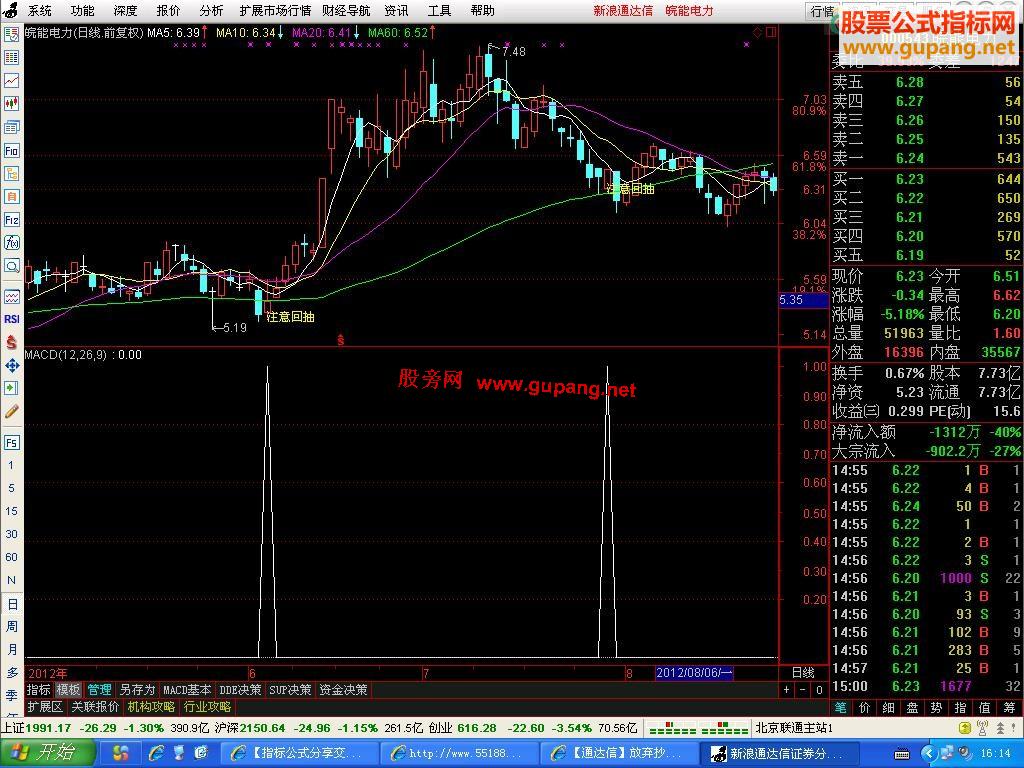
Task: Open the 分析 menu
Action: (211, 10)
